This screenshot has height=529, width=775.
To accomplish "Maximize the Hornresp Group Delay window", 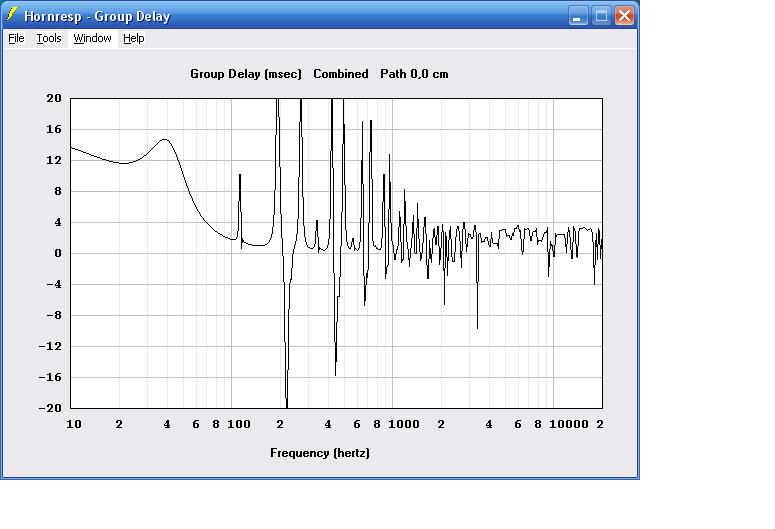I will 601,16.
